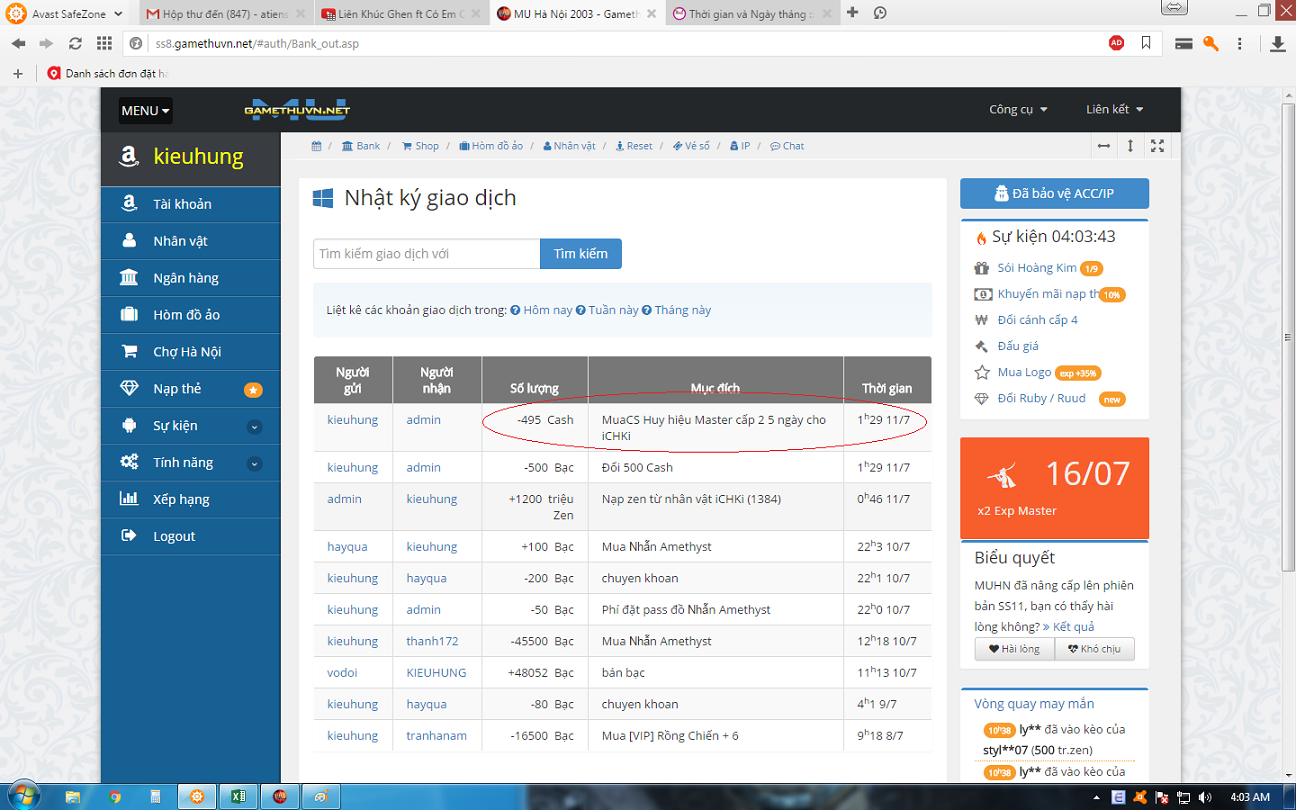Image resolution: width=1296 pixels, height=810 pixels.
Task: Go to Chợ Hà Nội marketplace
Action: pos(187,352)
